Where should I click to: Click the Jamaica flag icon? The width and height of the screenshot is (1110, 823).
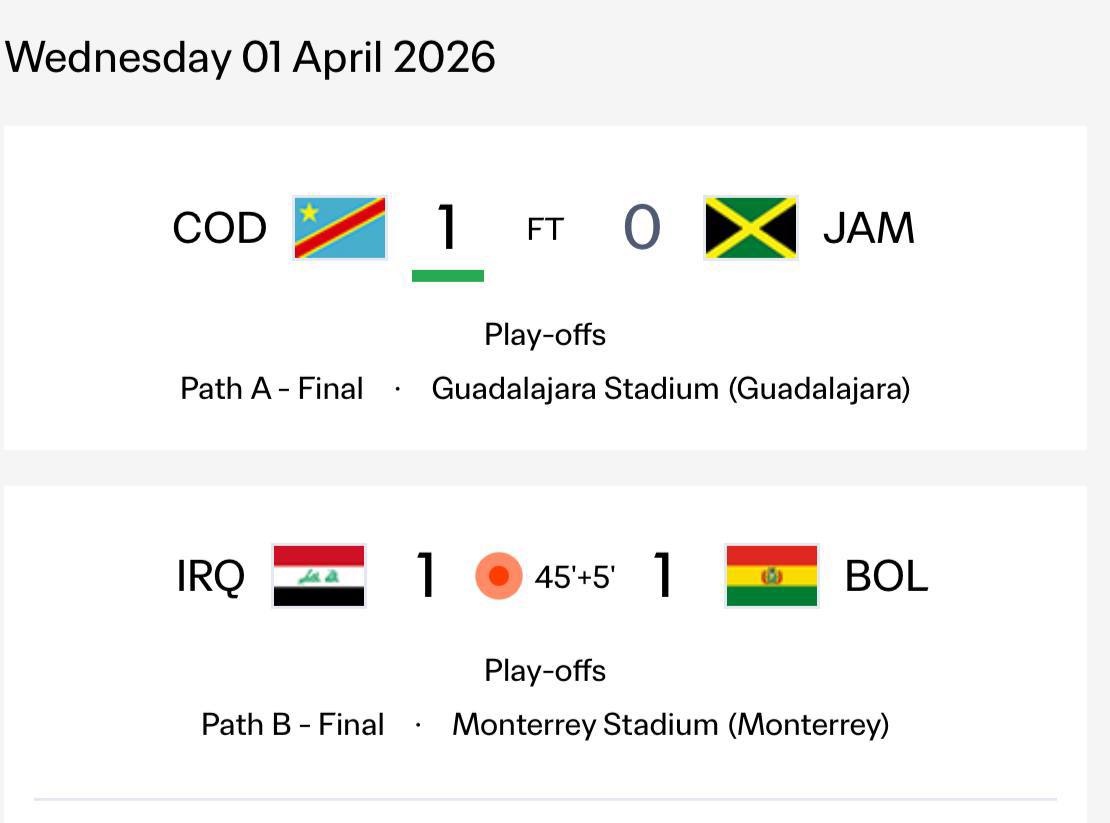tap(751, 228)
